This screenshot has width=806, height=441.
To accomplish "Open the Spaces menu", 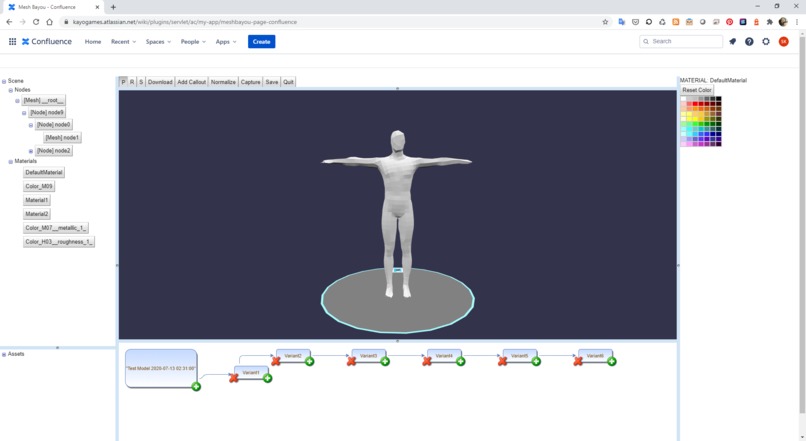I will pyautogui.click(x=158, y=42).
